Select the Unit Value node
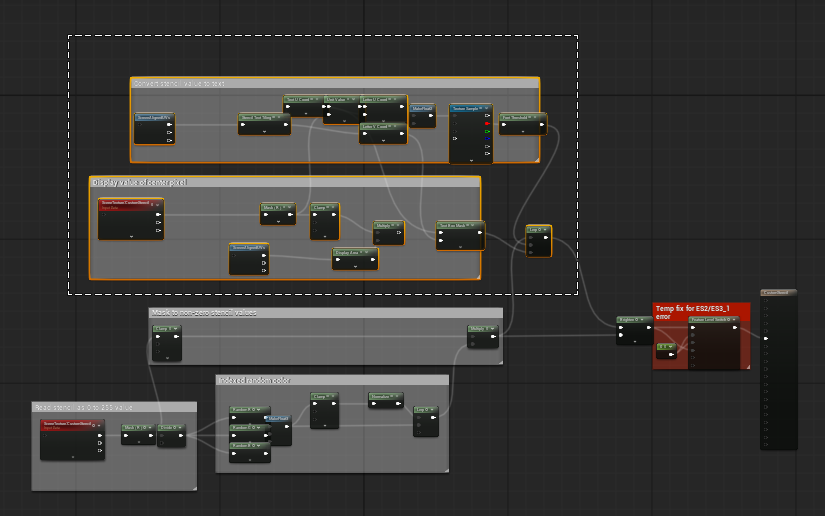The height and width of the screenshot is (516, 825). [x=343, y=109]
